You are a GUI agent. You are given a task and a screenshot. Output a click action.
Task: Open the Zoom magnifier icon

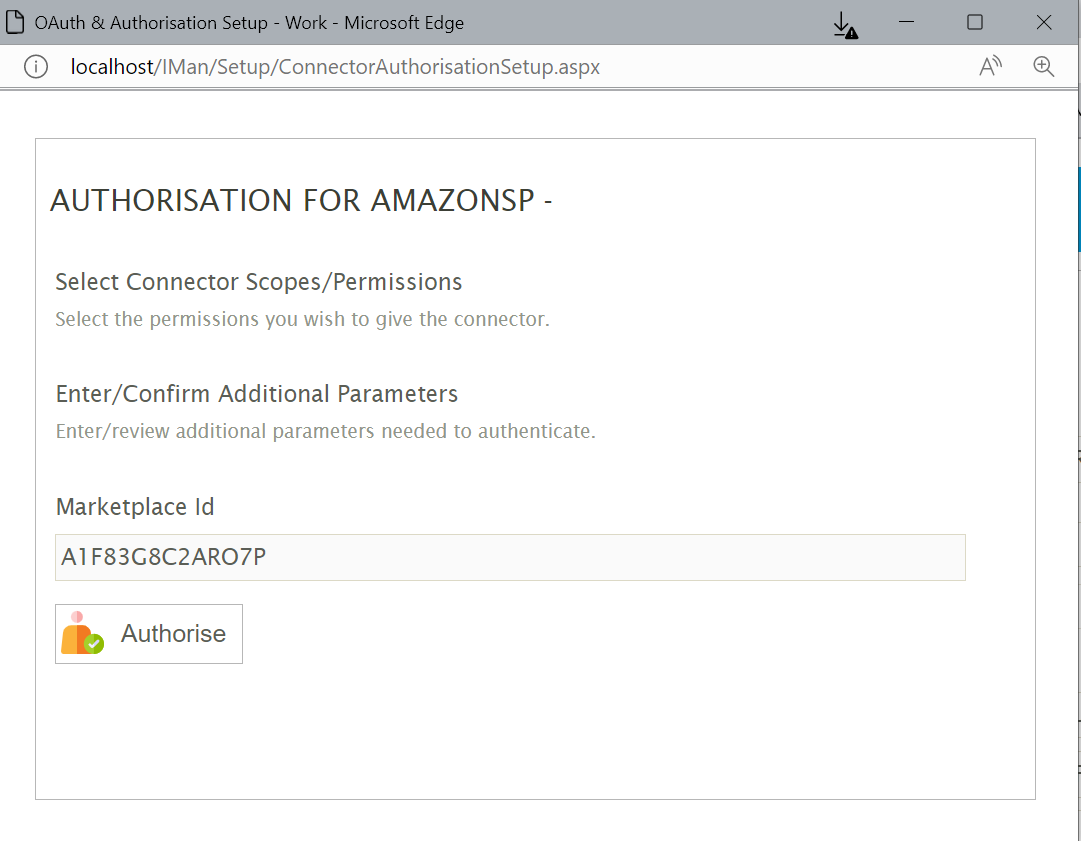tap(1043, 67)
